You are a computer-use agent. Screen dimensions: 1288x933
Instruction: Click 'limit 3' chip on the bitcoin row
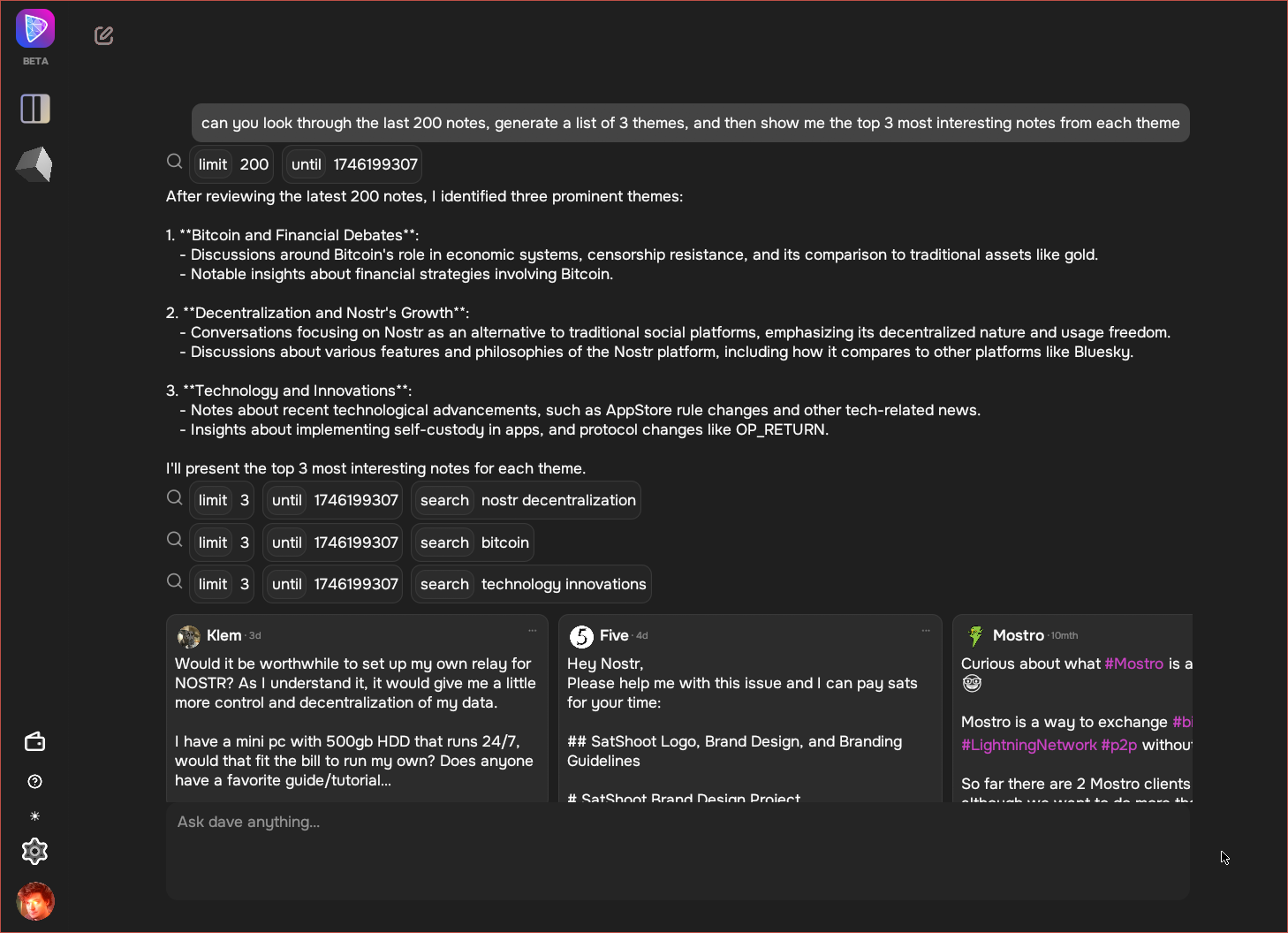(x=222, y=542)
